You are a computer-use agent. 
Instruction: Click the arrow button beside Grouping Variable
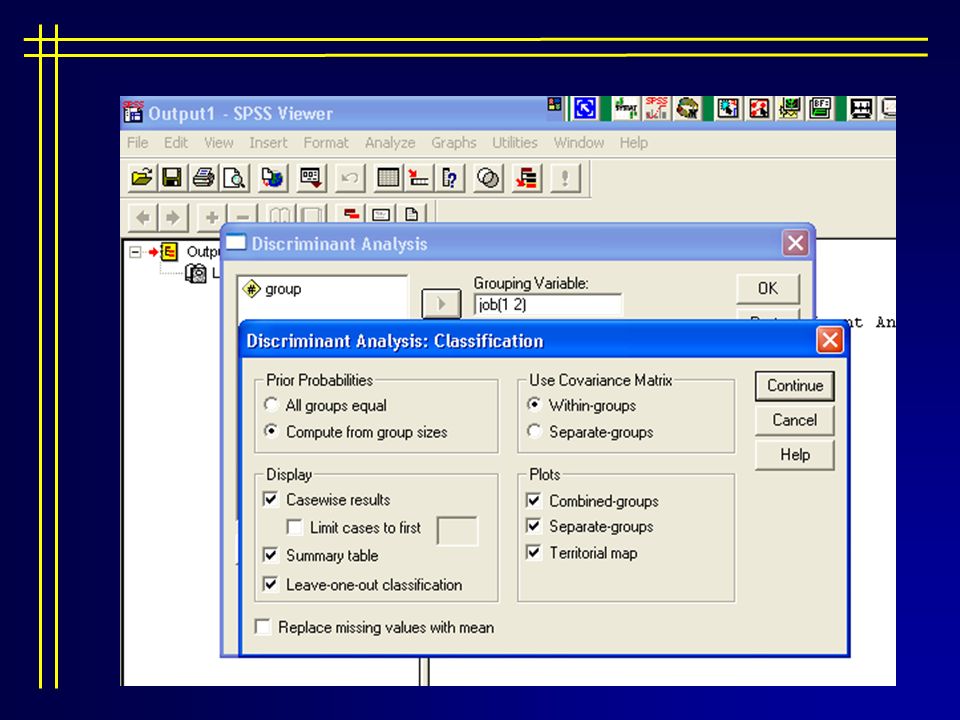click(441, 304)
